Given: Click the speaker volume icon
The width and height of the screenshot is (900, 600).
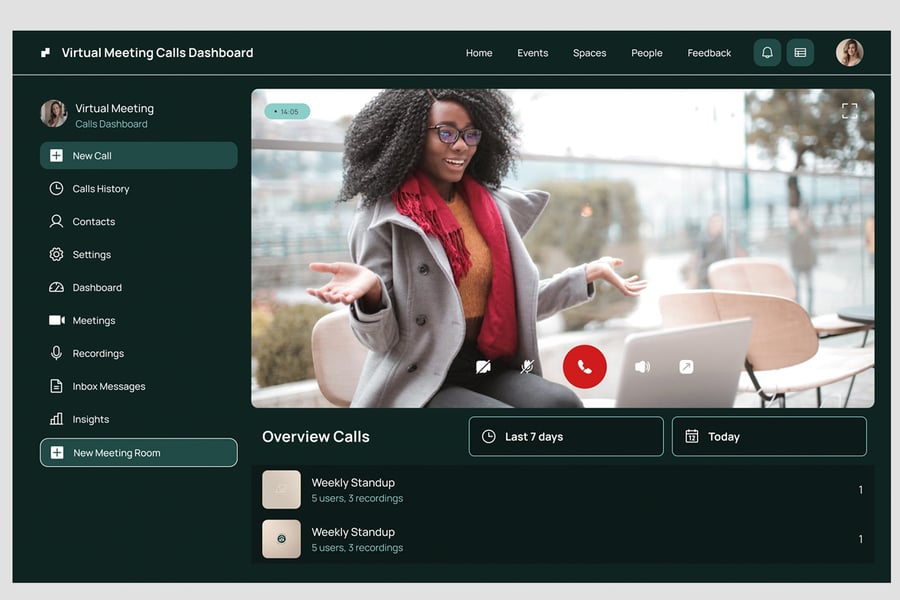Looking at the screenshot, I should coord(642,367).
